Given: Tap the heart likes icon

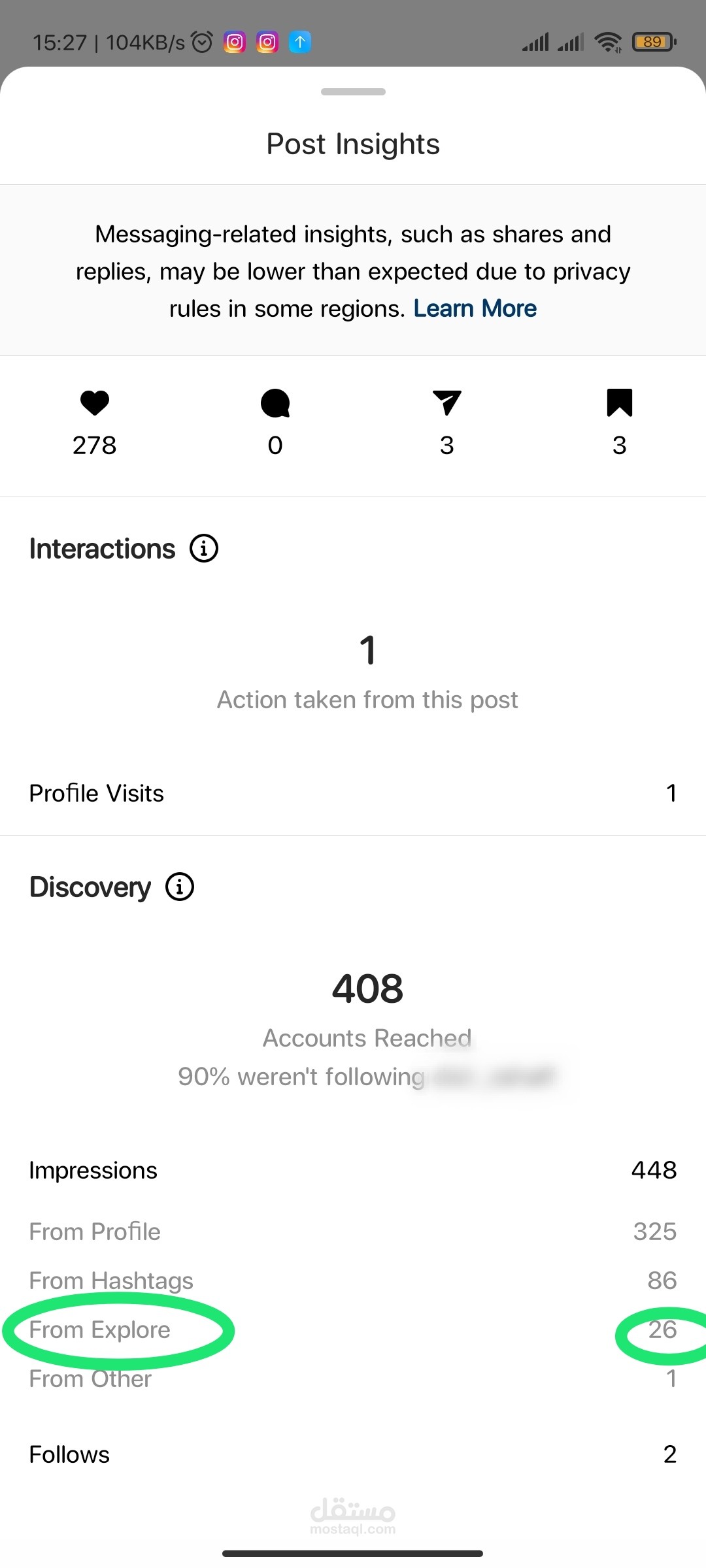Looking at the screenshot, I should point(95,402).
